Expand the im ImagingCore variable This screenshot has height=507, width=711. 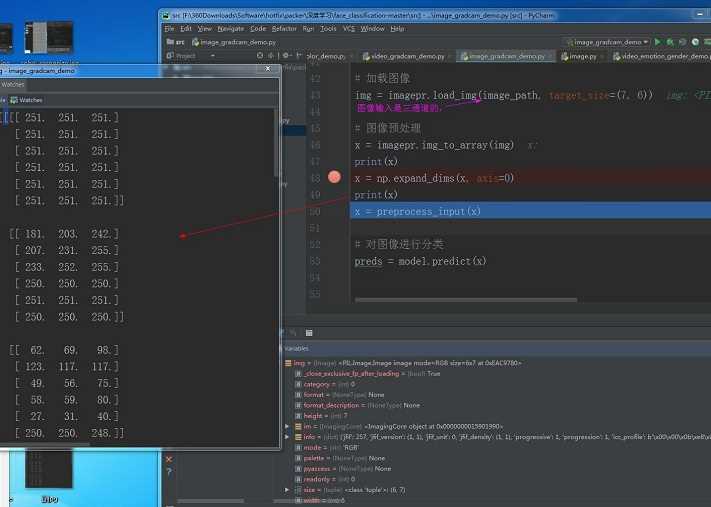[x=287, y=426]
